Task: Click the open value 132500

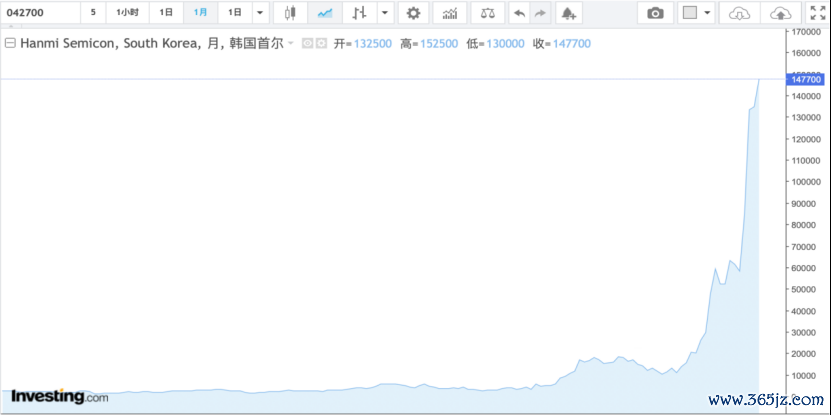Action: pyautogui.click(x=373, y=44)
